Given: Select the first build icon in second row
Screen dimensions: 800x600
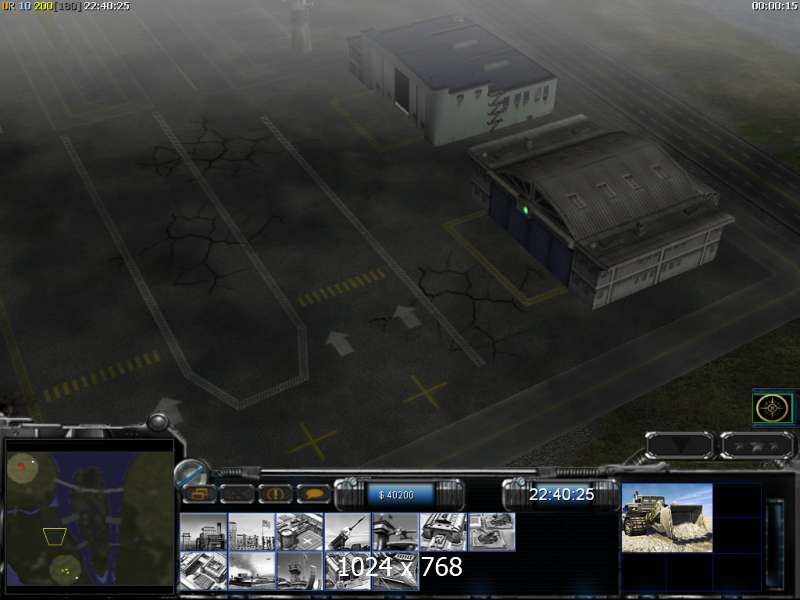Looking at the screenshot, I should (x=203, y=570).
